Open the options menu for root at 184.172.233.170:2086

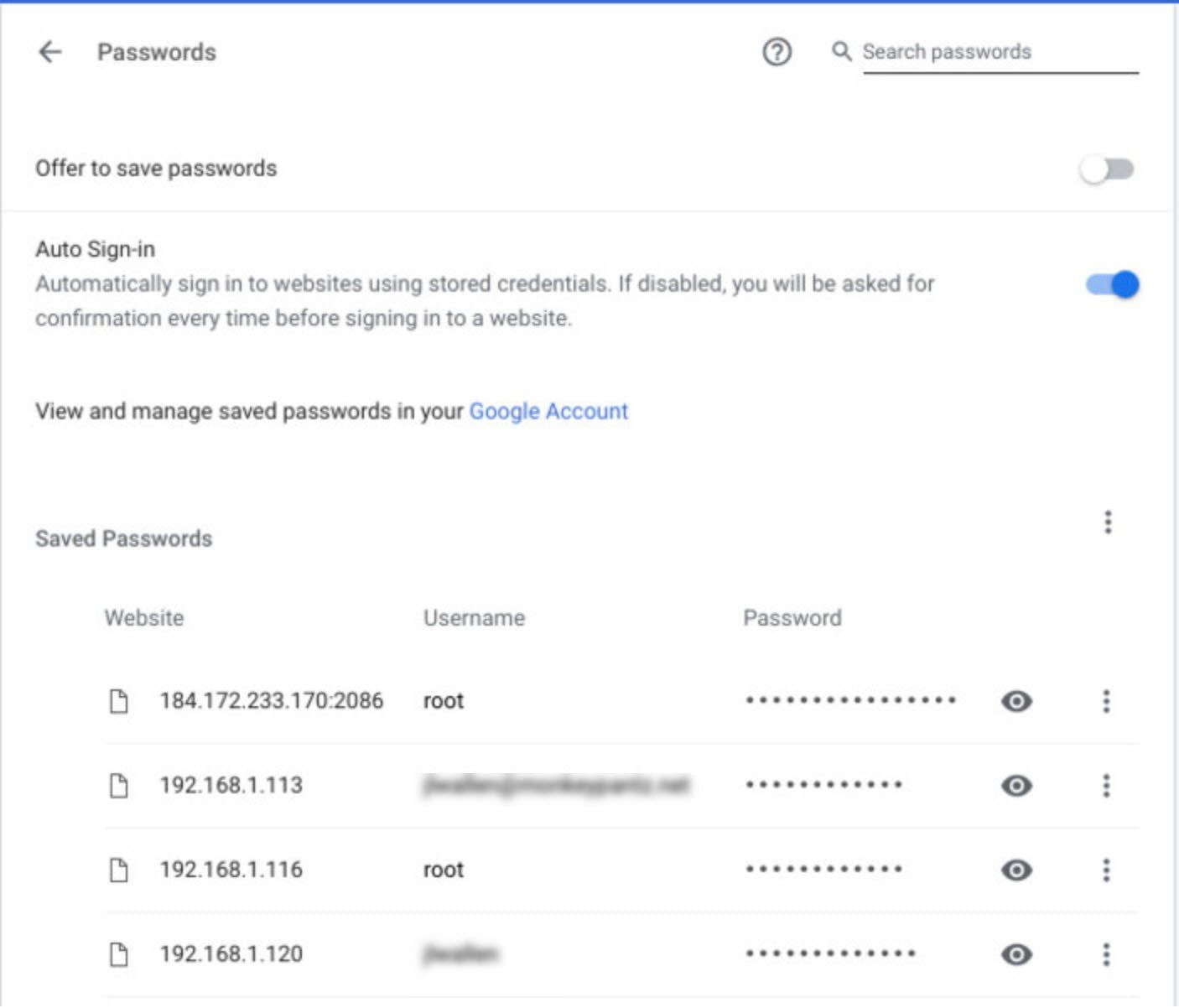pos(1107,701)
